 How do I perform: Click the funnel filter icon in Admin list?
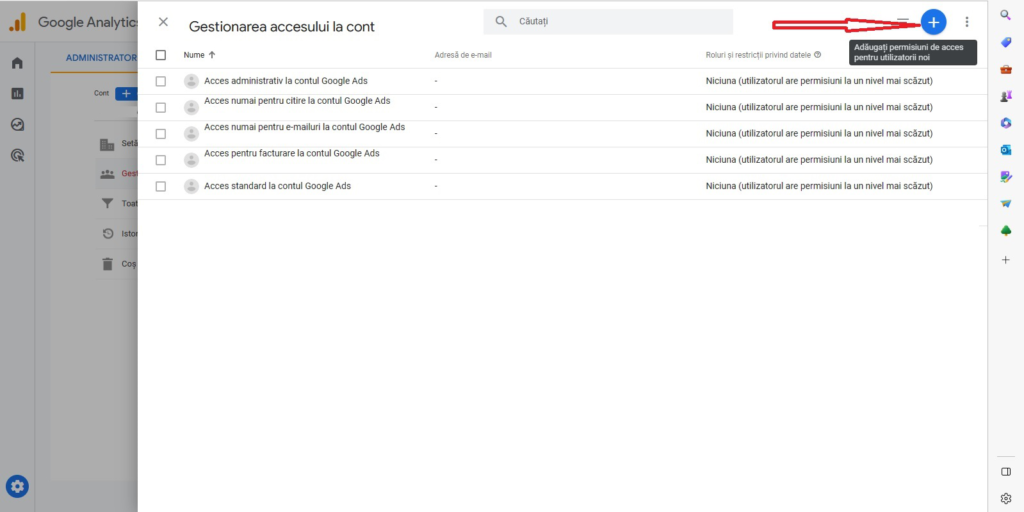(107, 204)
